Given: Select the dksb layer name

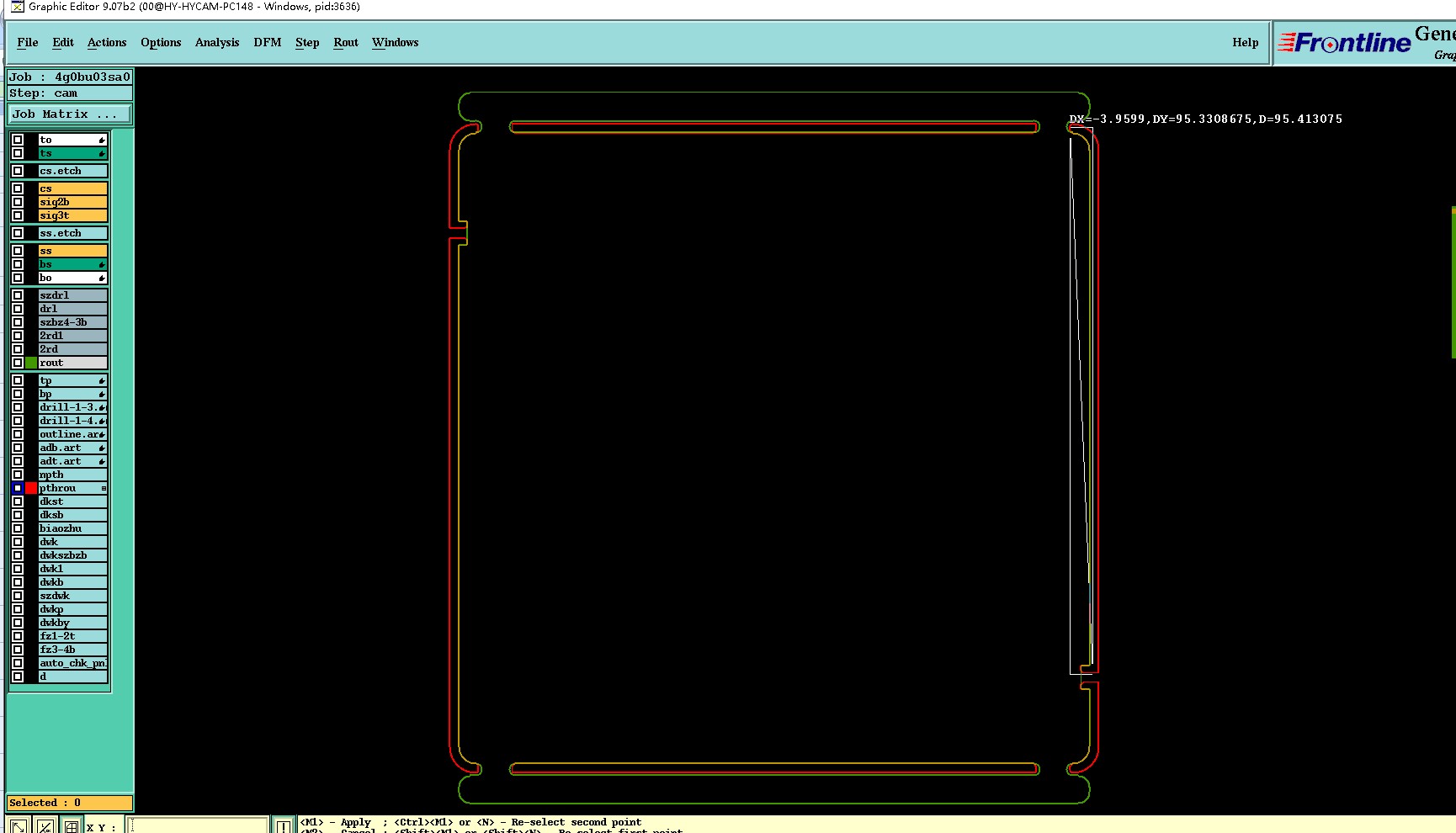Looking at the screenshot, I should [x=73, y=515].
